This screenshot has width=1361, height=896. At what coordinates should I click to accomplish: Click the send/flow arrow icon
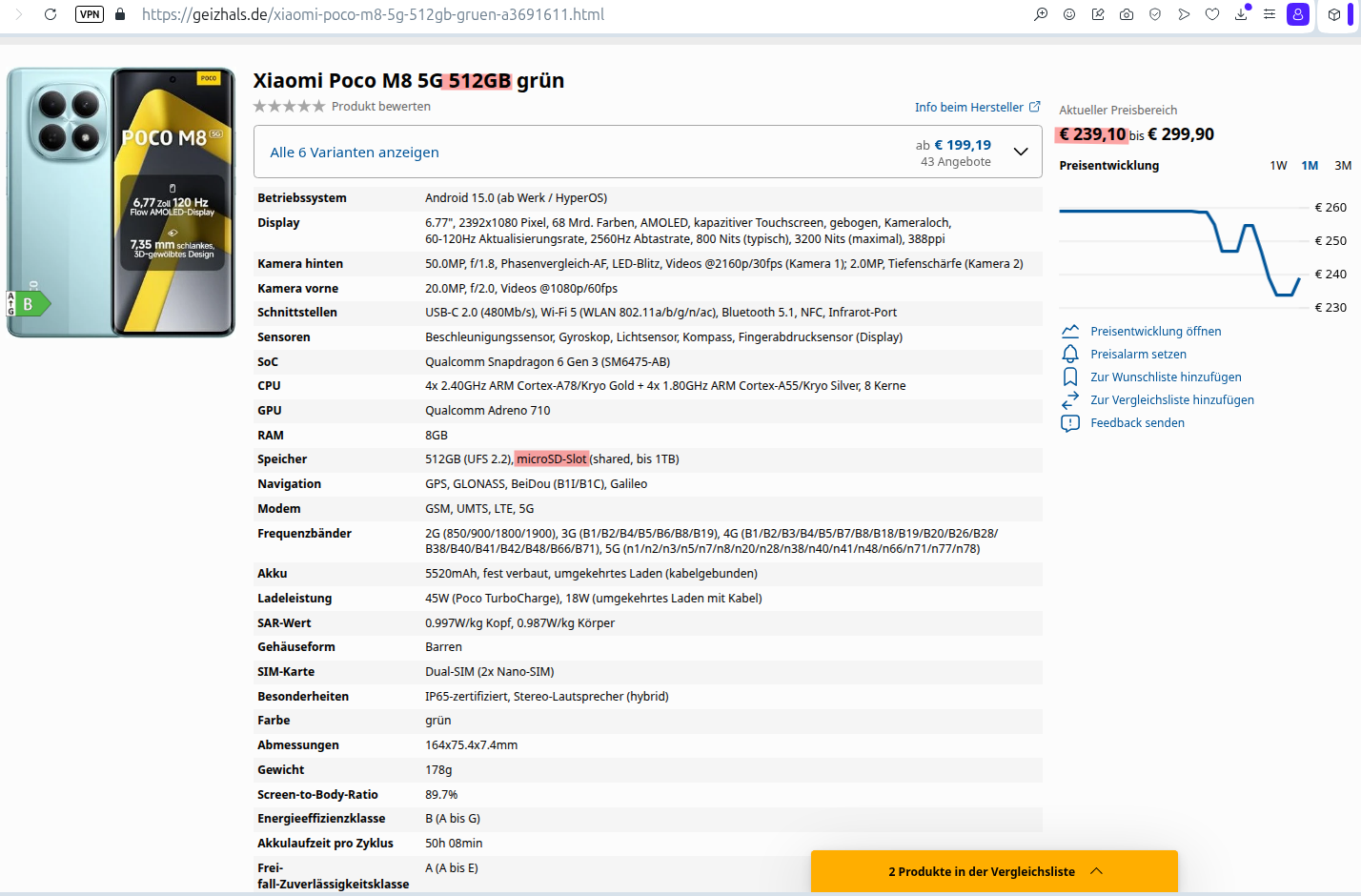[1184, 14]
